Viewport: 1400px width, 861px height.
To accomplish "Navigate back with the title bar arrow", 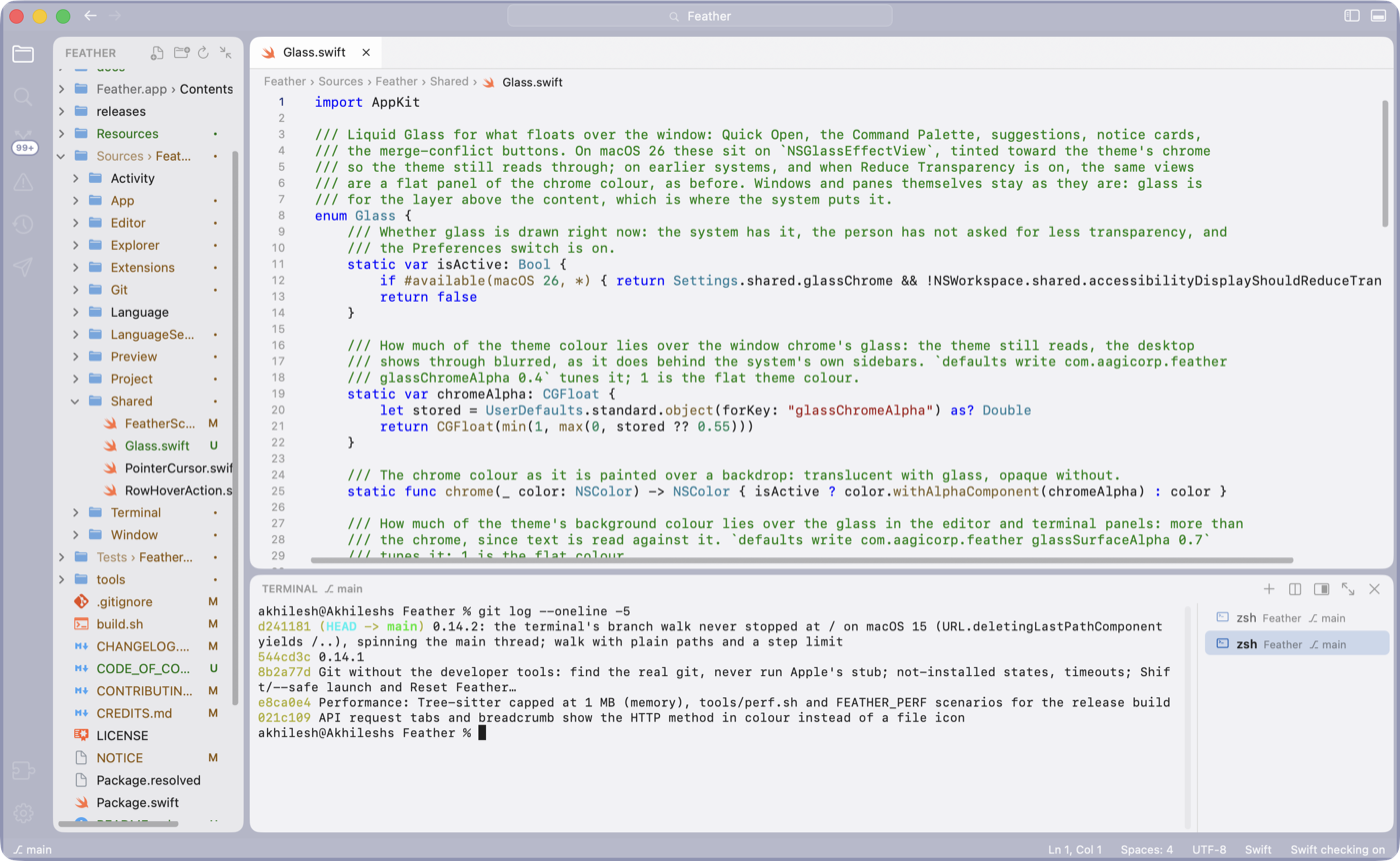I will tap(91, 16).
